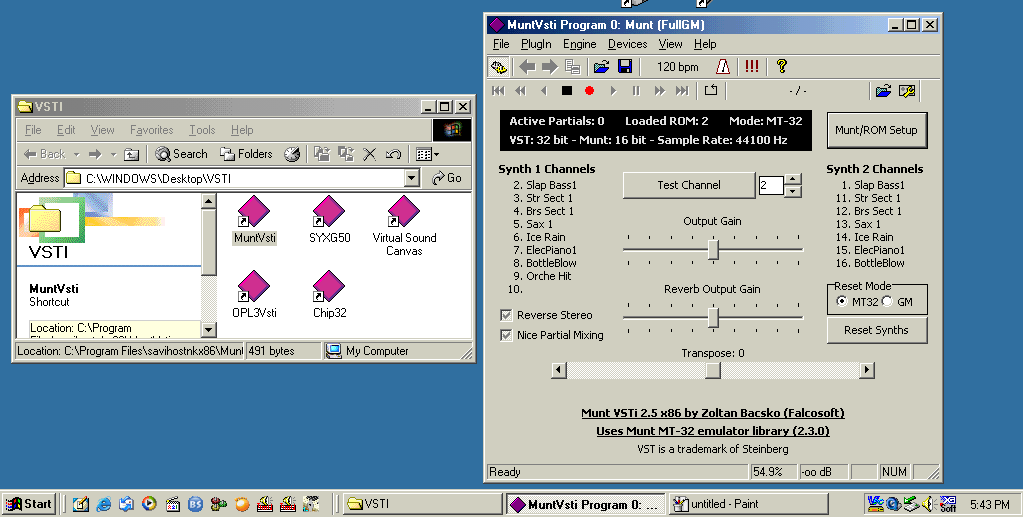This screenshot has width=1023, height=517.
Task: Toggle the Nice Partial Mixing checkbox
Action: click(506, 335)
